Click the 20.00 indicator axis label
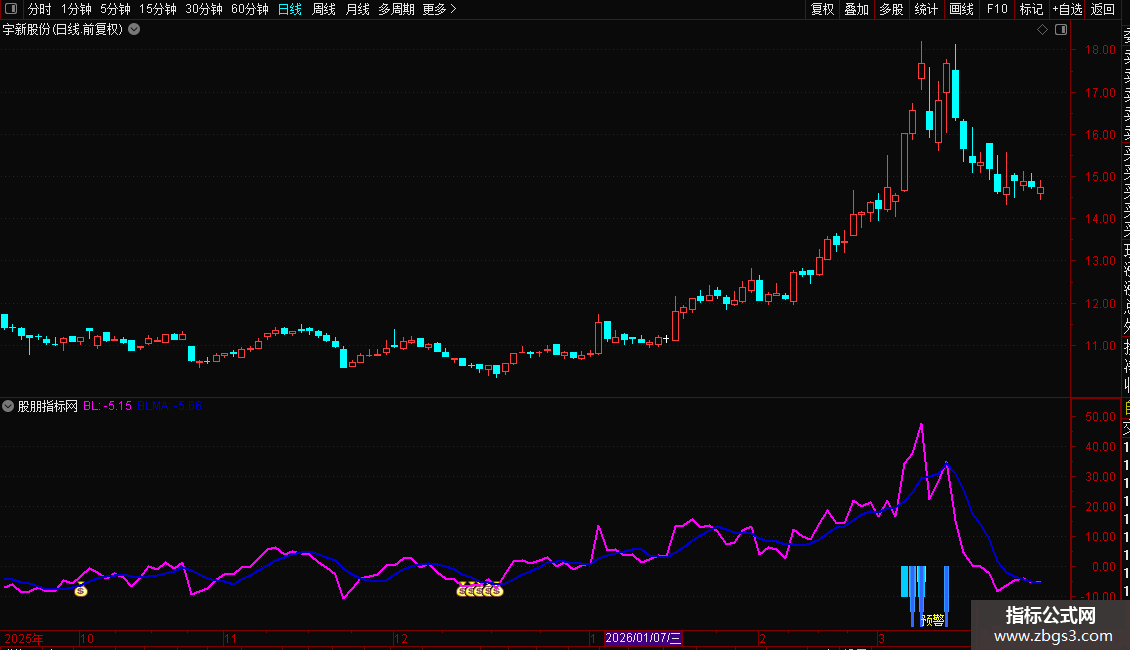The height and width of the screenshot is (650, 1130). pos(1100,507)
